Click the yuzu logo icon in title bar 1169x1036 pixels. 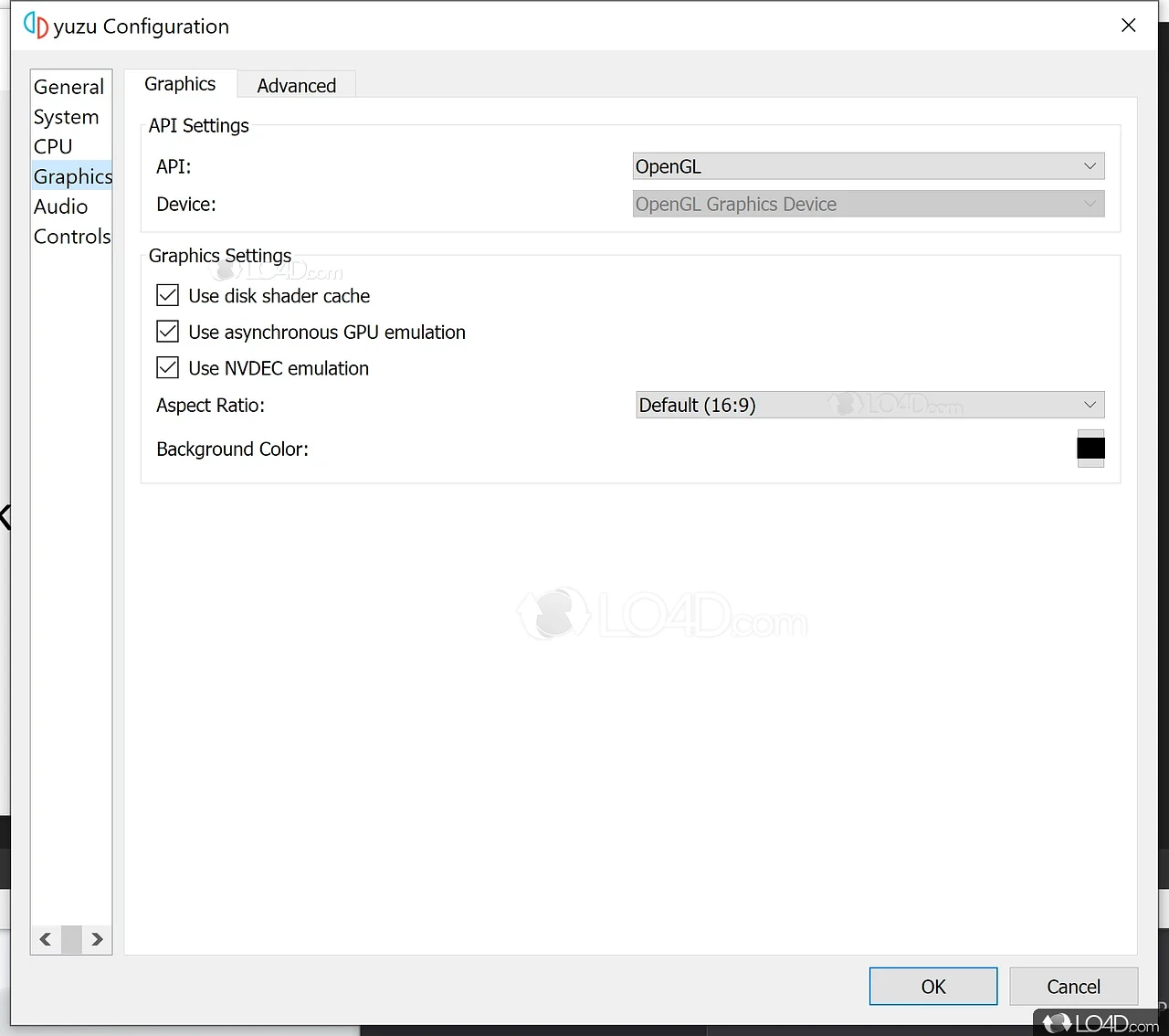36,26
